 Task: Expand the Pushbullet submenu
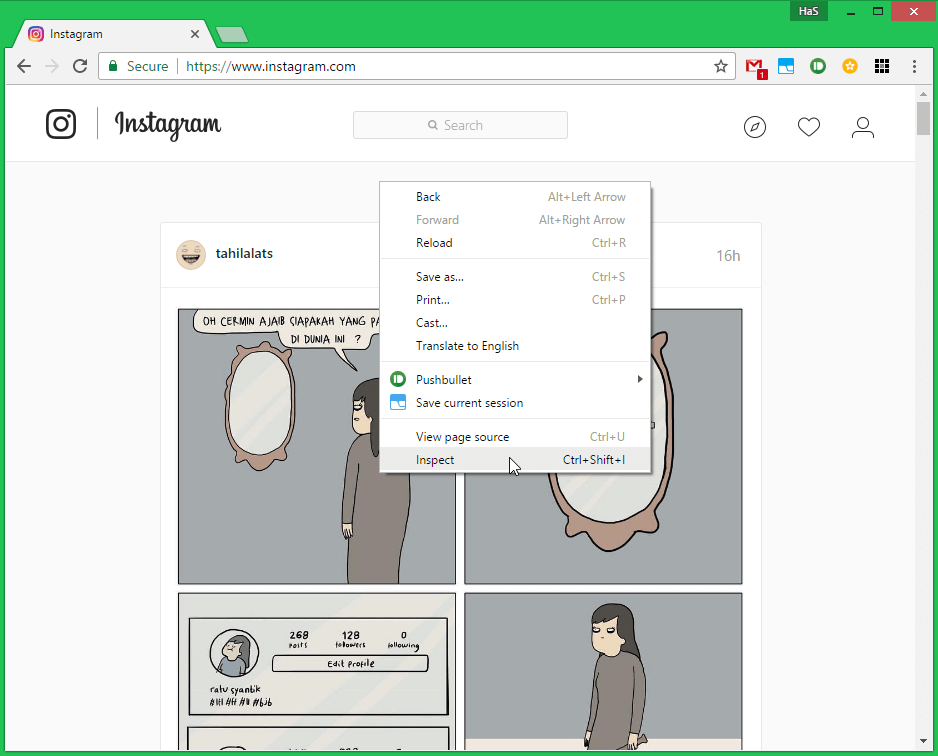515,380
